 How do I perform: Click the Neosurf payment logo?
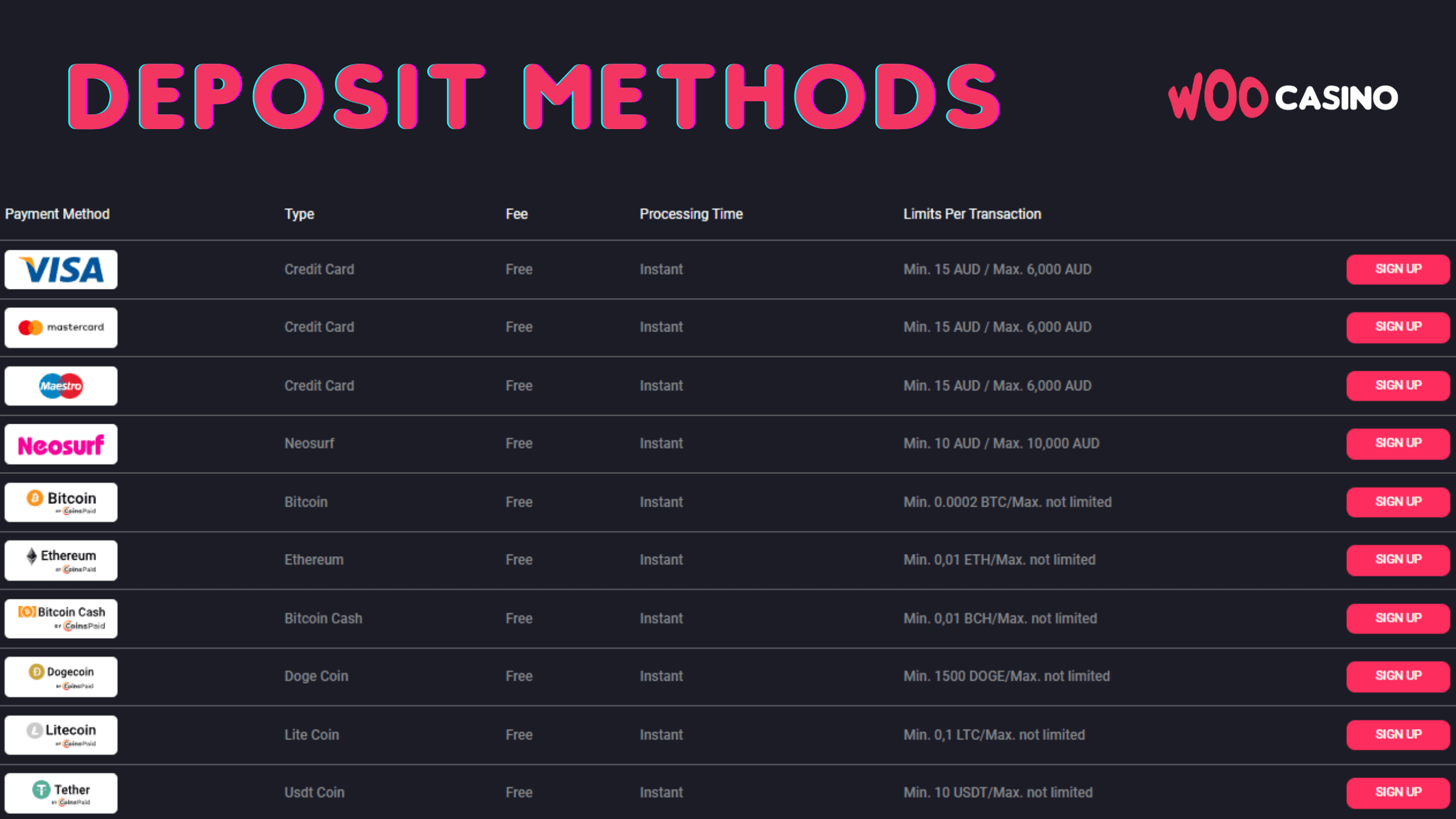tap(61, 444)
